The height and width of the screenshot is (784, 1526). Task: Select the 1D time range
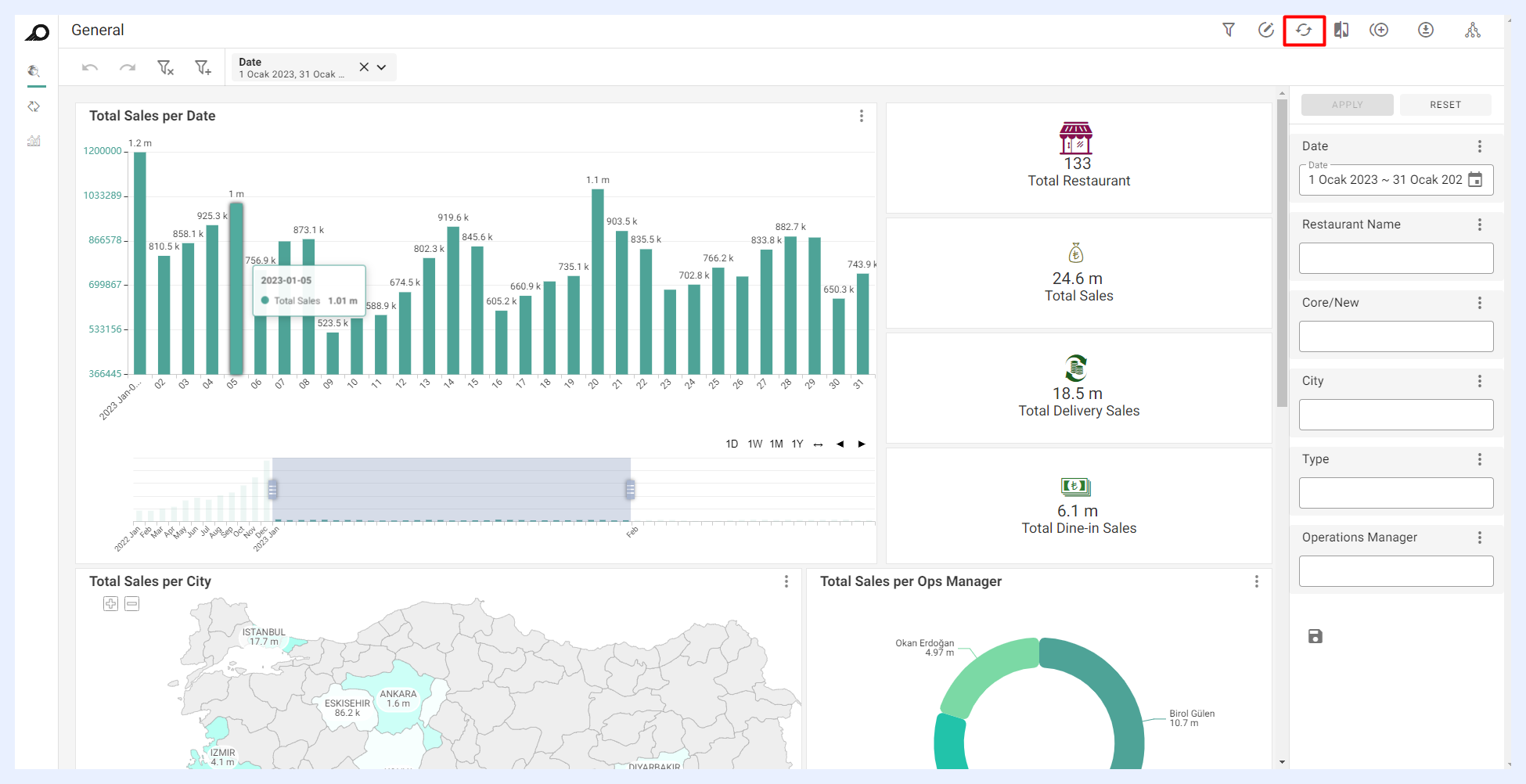(x=732, y=444)
